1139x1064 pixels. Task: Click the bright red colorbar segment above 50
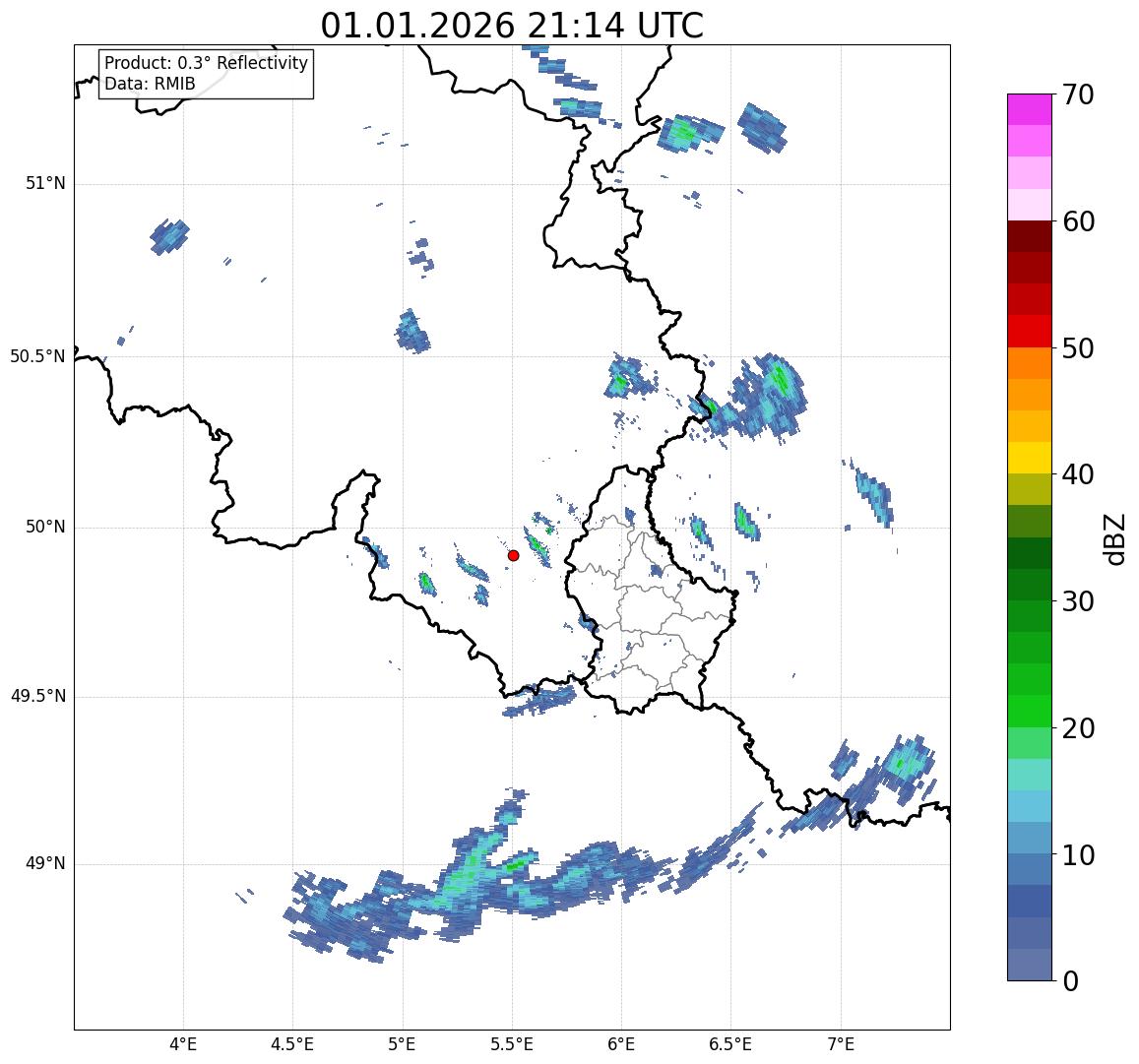(x=1030, y=332)
